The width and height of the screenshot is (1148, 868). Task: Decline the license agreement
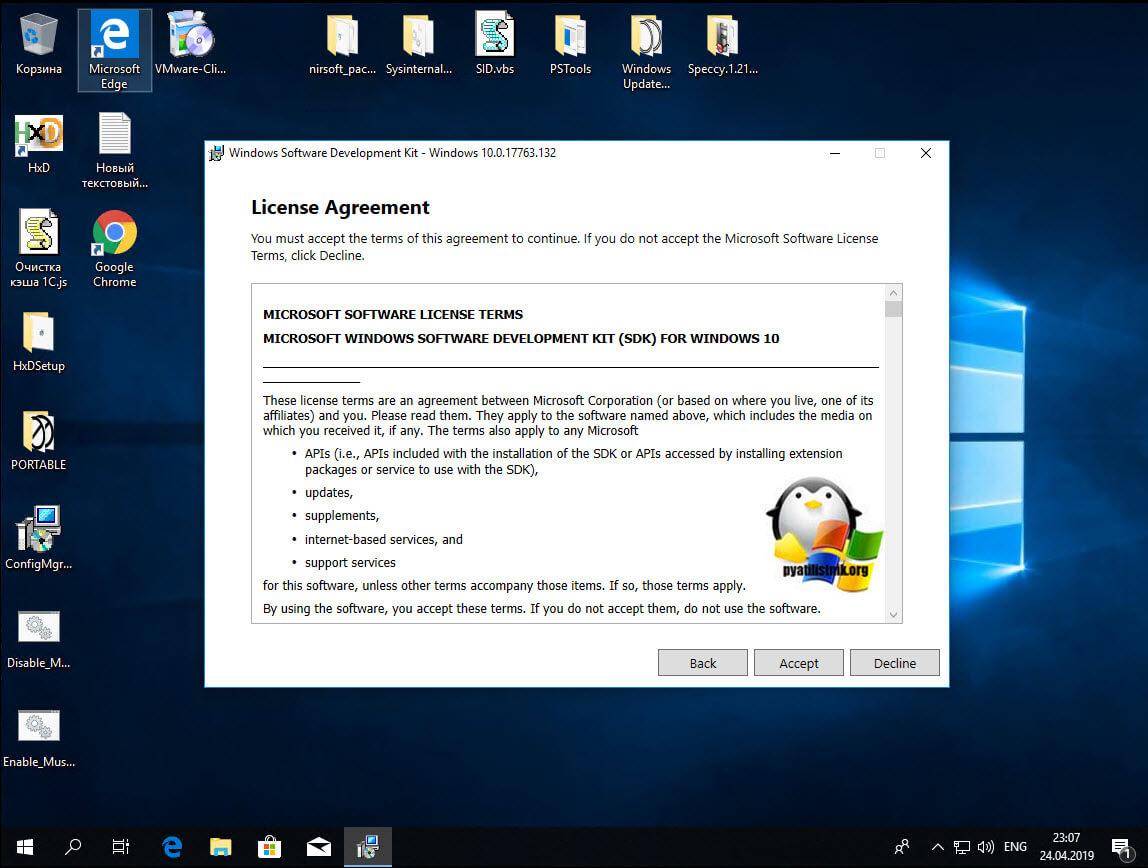point(895,663)
